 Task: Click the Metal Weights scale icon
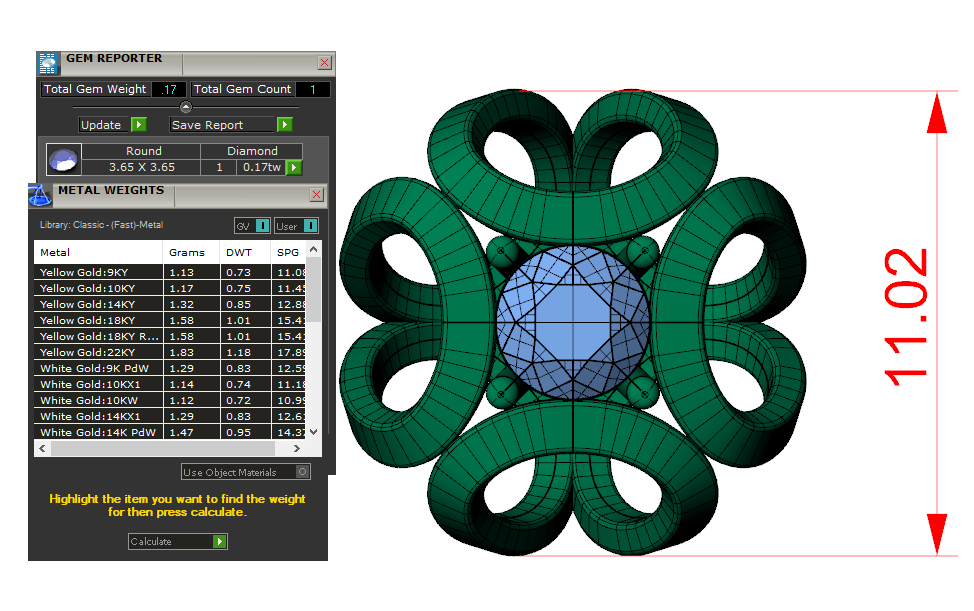point(38,193)
